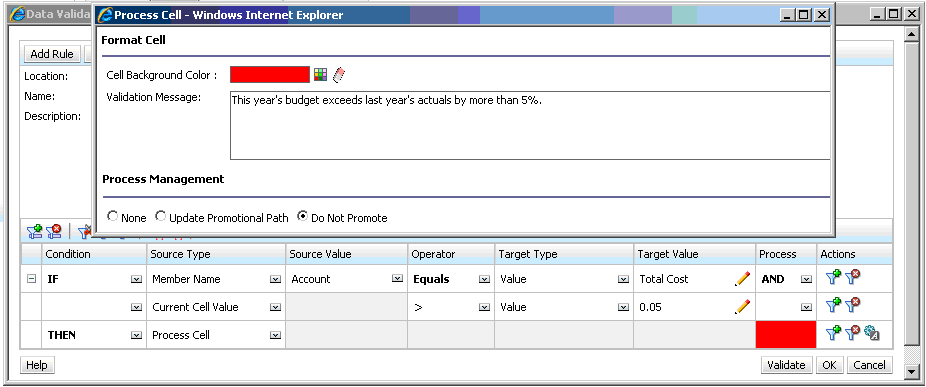
Task: Open the THEN condition dropdown
Action: (x=136, y=335)
